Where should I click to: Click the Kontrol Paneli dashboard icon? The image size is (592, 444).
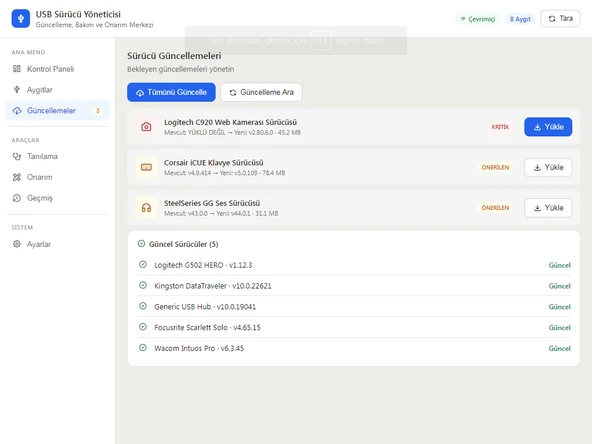tap(17, 69)
